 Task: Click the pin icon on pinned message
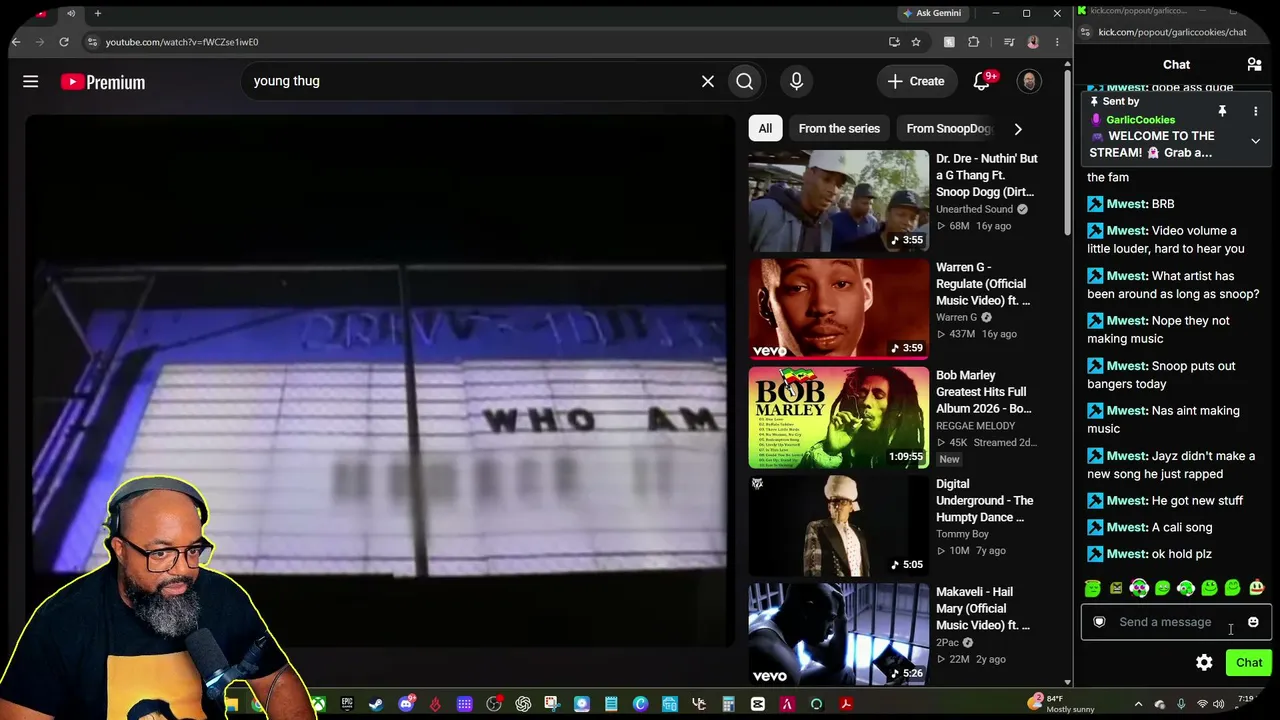click(1222, 111)
